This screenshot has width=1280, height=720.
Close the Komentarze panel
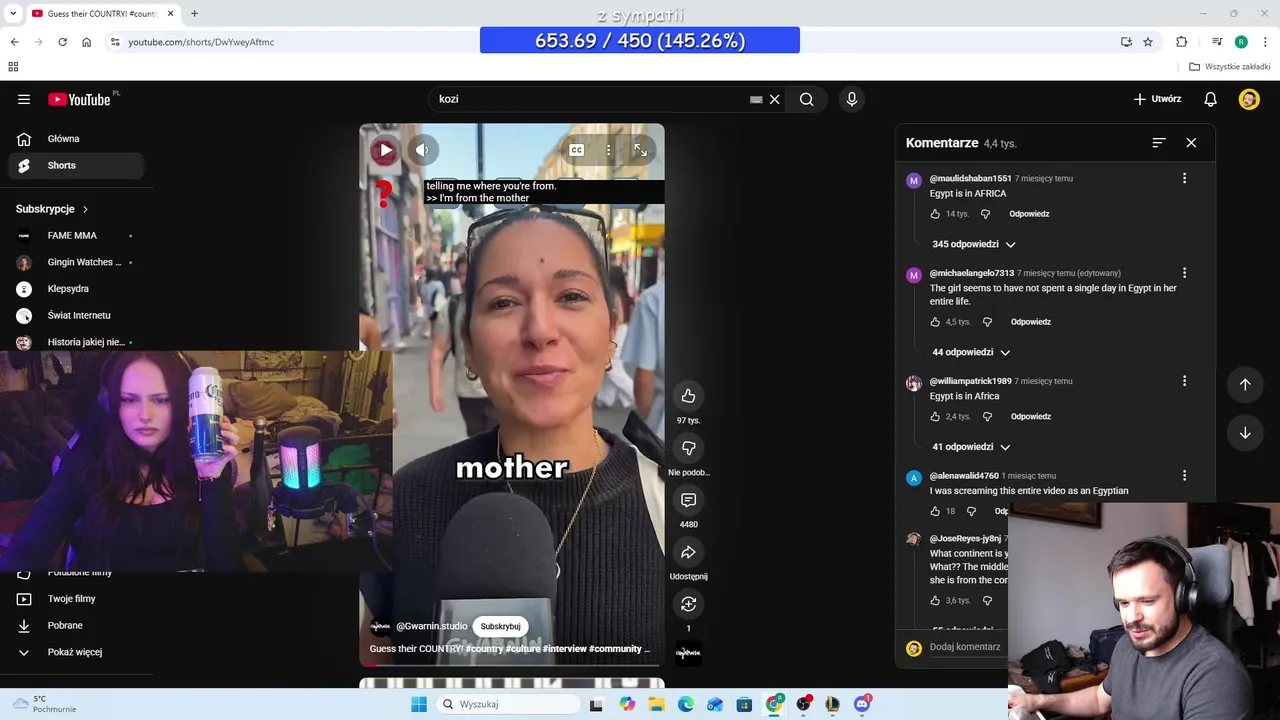(x=1191, y=143)
